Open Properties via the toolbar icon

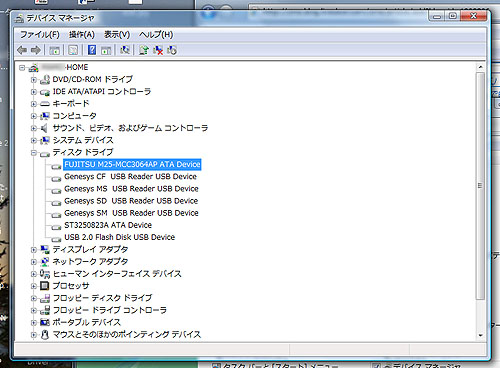tap(73, 50)
